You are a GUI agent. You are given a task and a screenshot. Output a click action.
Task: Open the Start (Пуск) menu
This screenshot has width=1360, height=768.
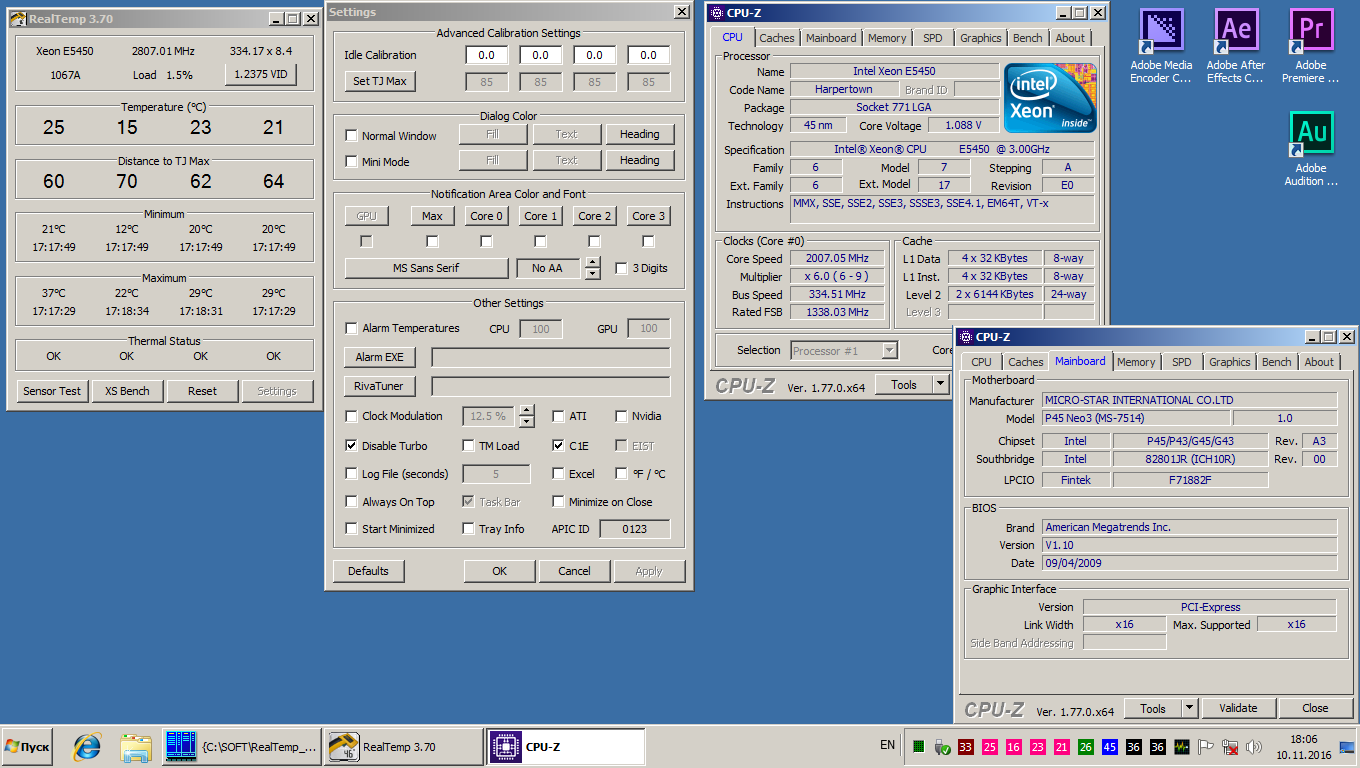pyautogui.click(x=27, y=747)
